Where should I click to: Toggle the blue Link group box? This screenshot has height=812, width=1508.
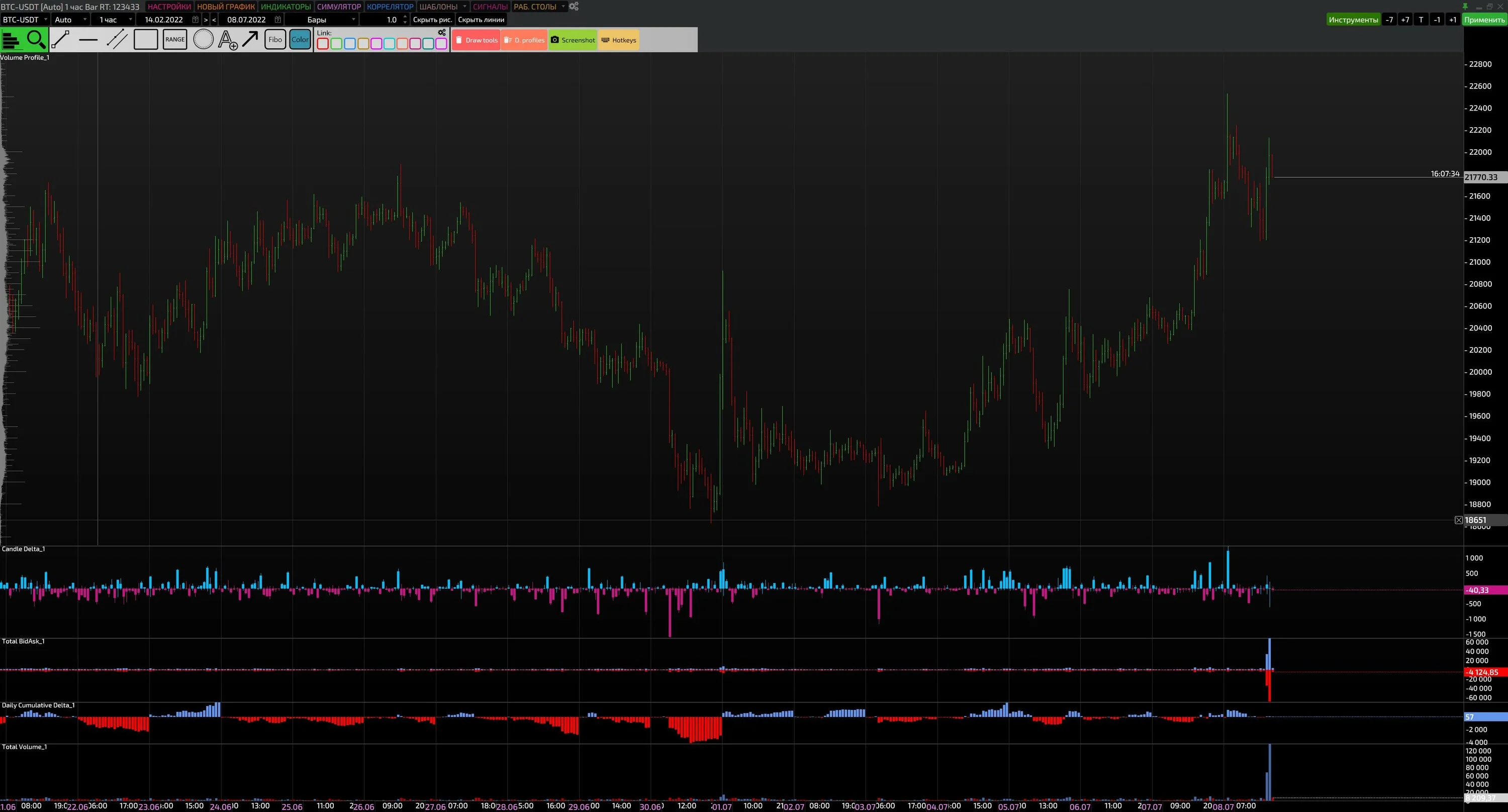350,44
